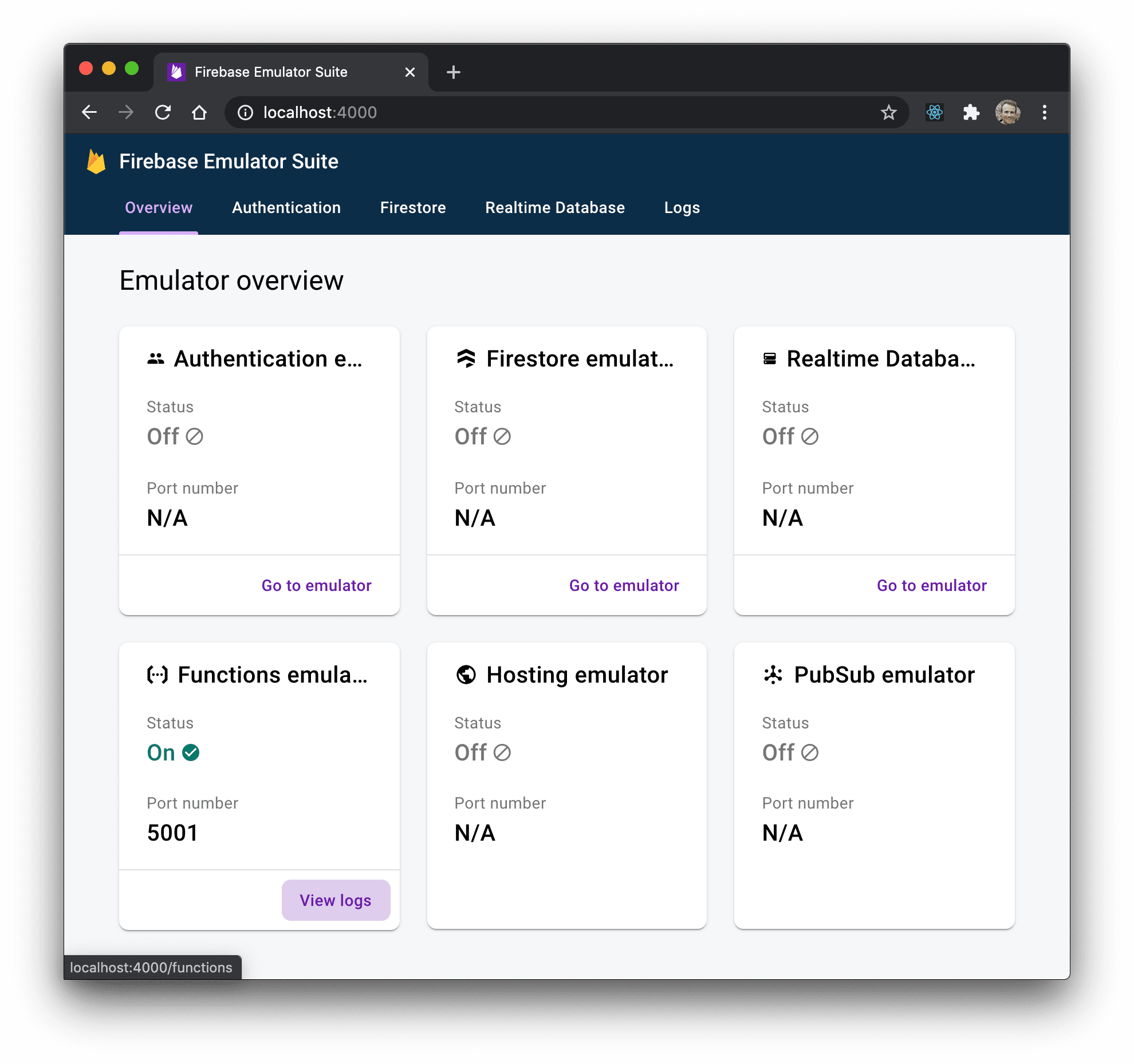Click the 'On' status checkmark on Functions card
This screenshot has height=1064, width=1134.
tap(191, 752)
